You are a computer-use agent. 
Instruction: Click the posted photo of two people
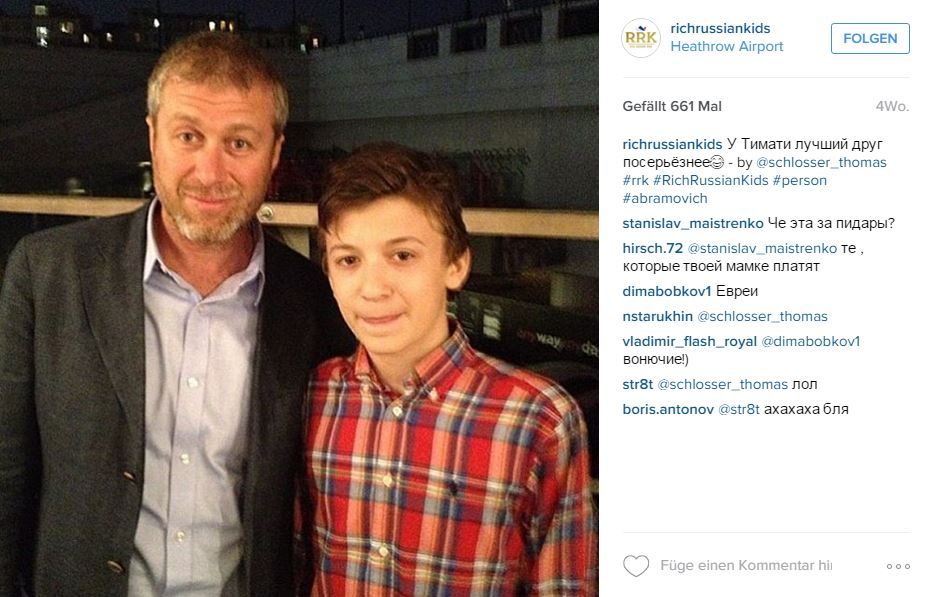(299, 298)
